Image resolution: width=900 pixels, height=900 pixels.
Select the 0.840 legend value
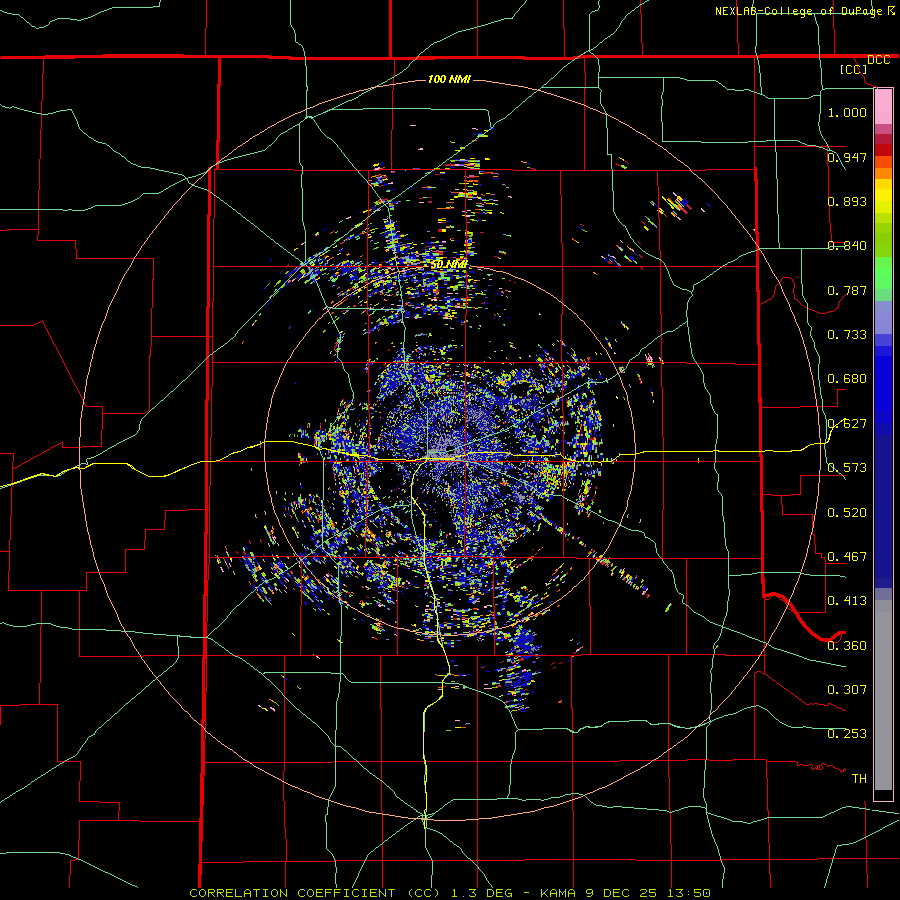tap(847, 246)
